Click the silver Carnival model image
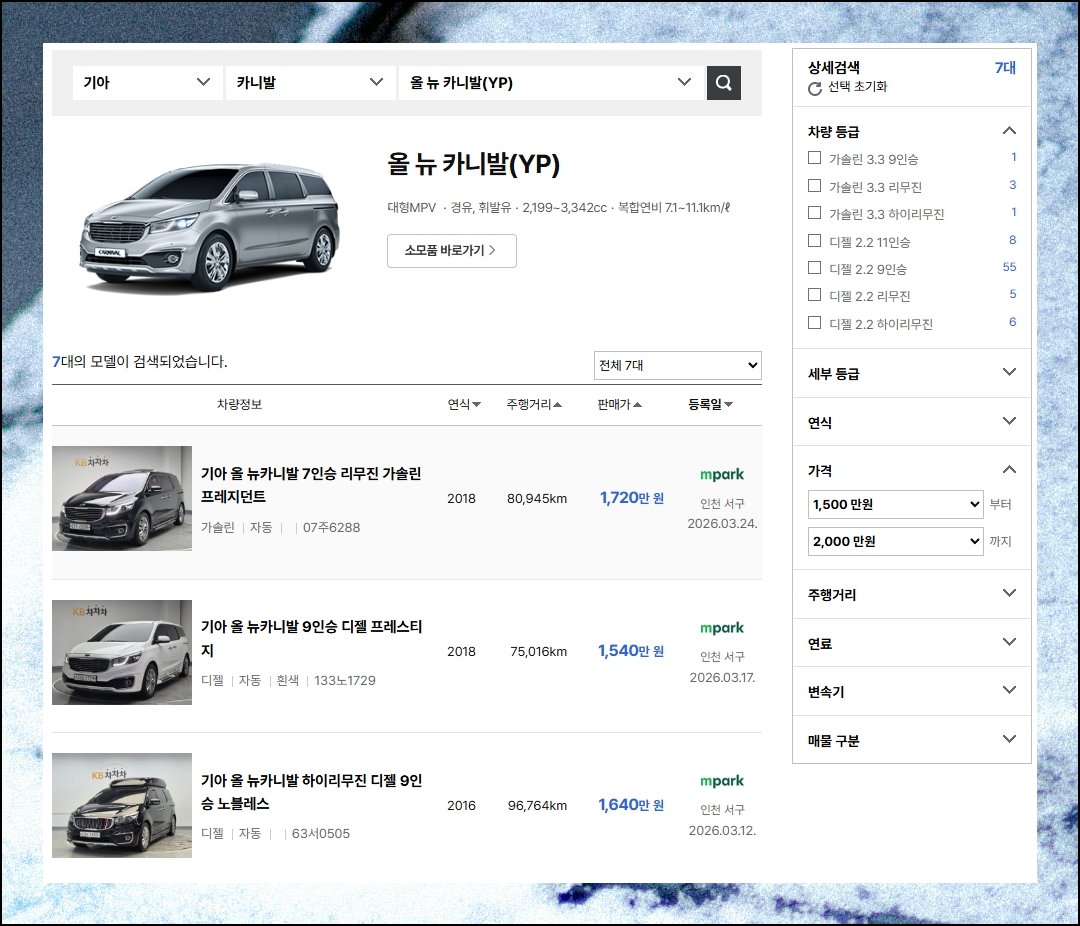1080x926 pixels. coord(210,227)
